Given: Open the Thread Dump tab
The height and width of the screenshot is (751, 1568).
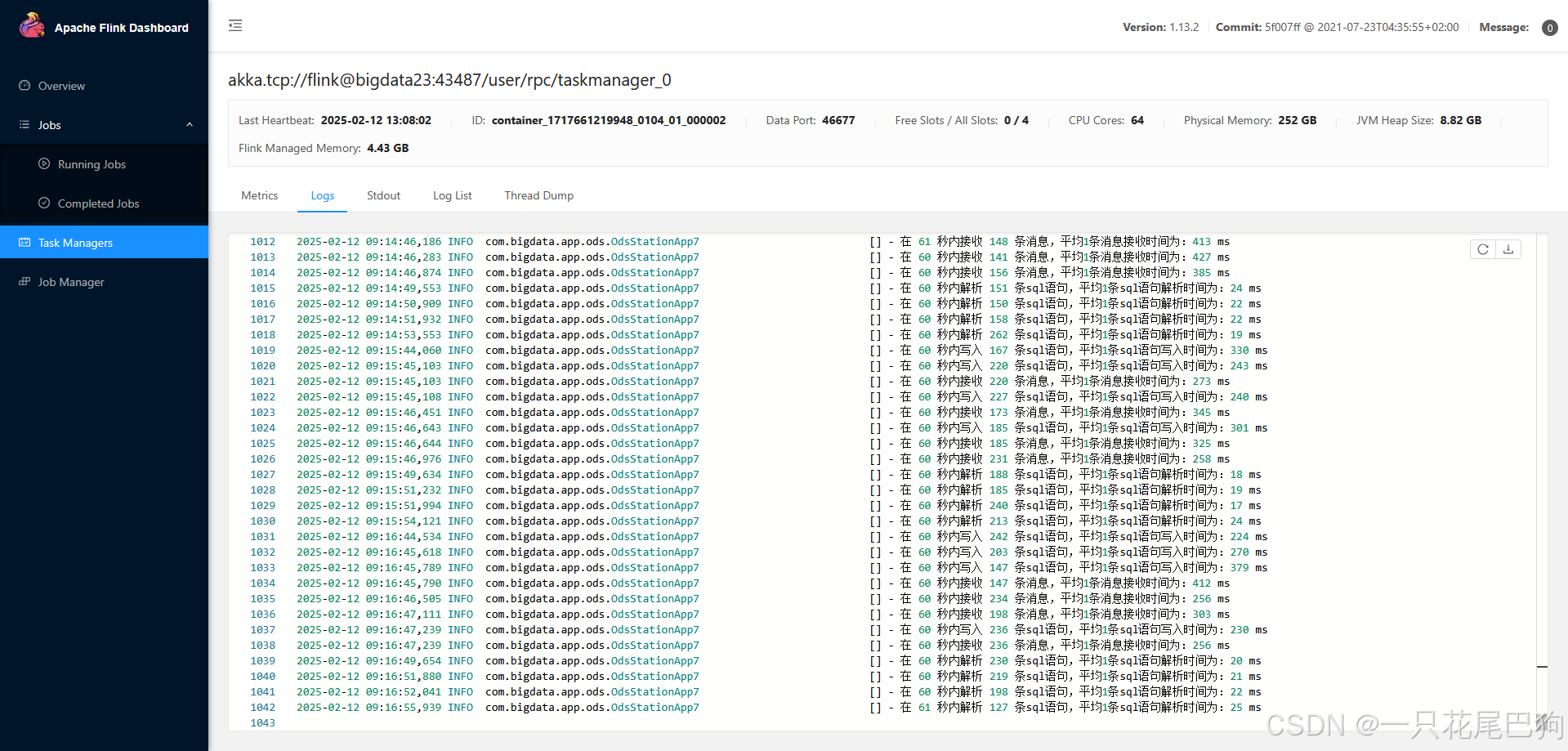Looking at the screenshot, I should [x=539, y=195].
